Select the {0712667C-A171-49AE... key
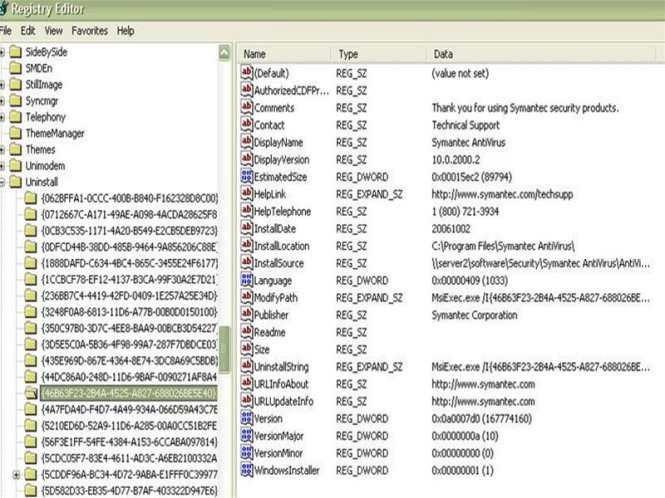 pos(129,215)
